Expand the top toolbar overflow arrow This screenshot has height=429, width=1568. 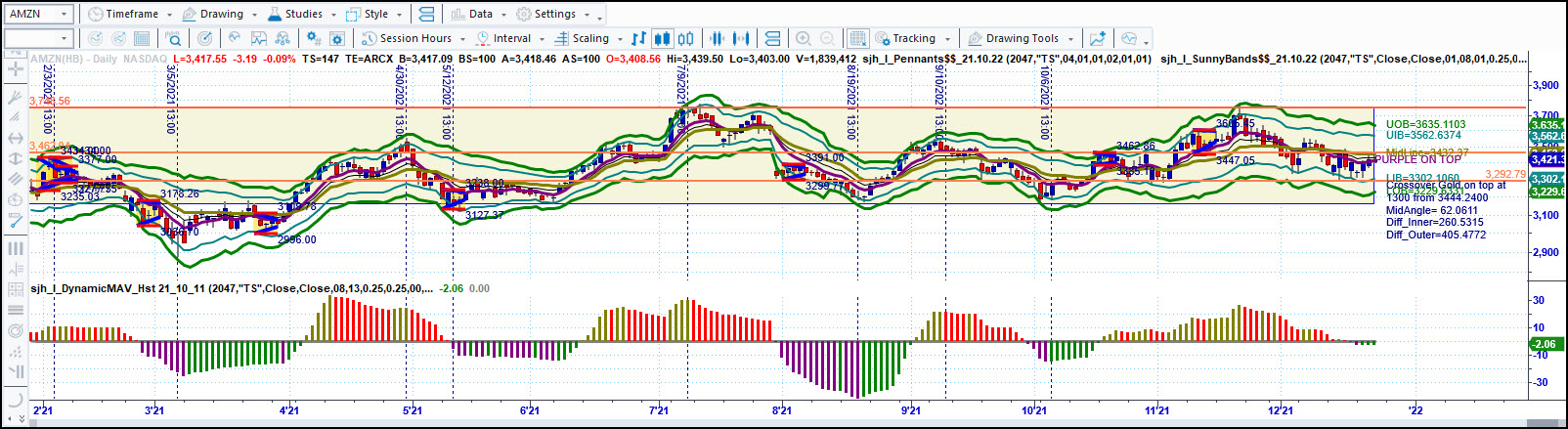(x=600, y=17)
